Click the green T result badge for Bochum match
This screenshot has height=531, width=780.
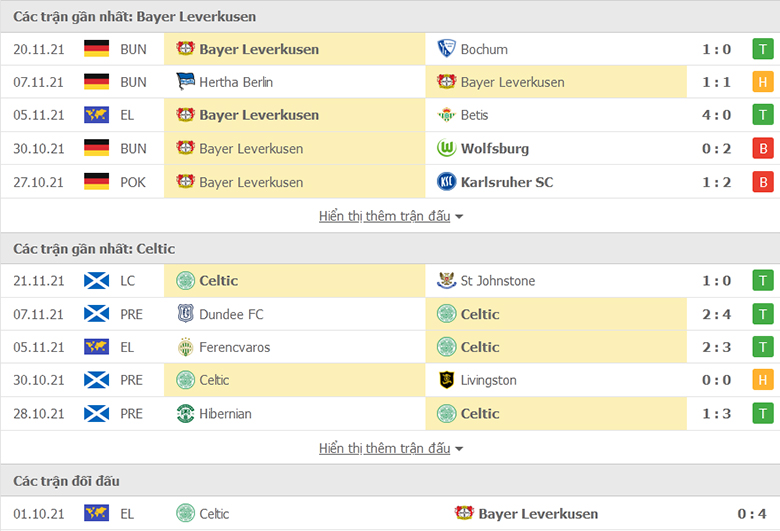(x=763, y=49)
